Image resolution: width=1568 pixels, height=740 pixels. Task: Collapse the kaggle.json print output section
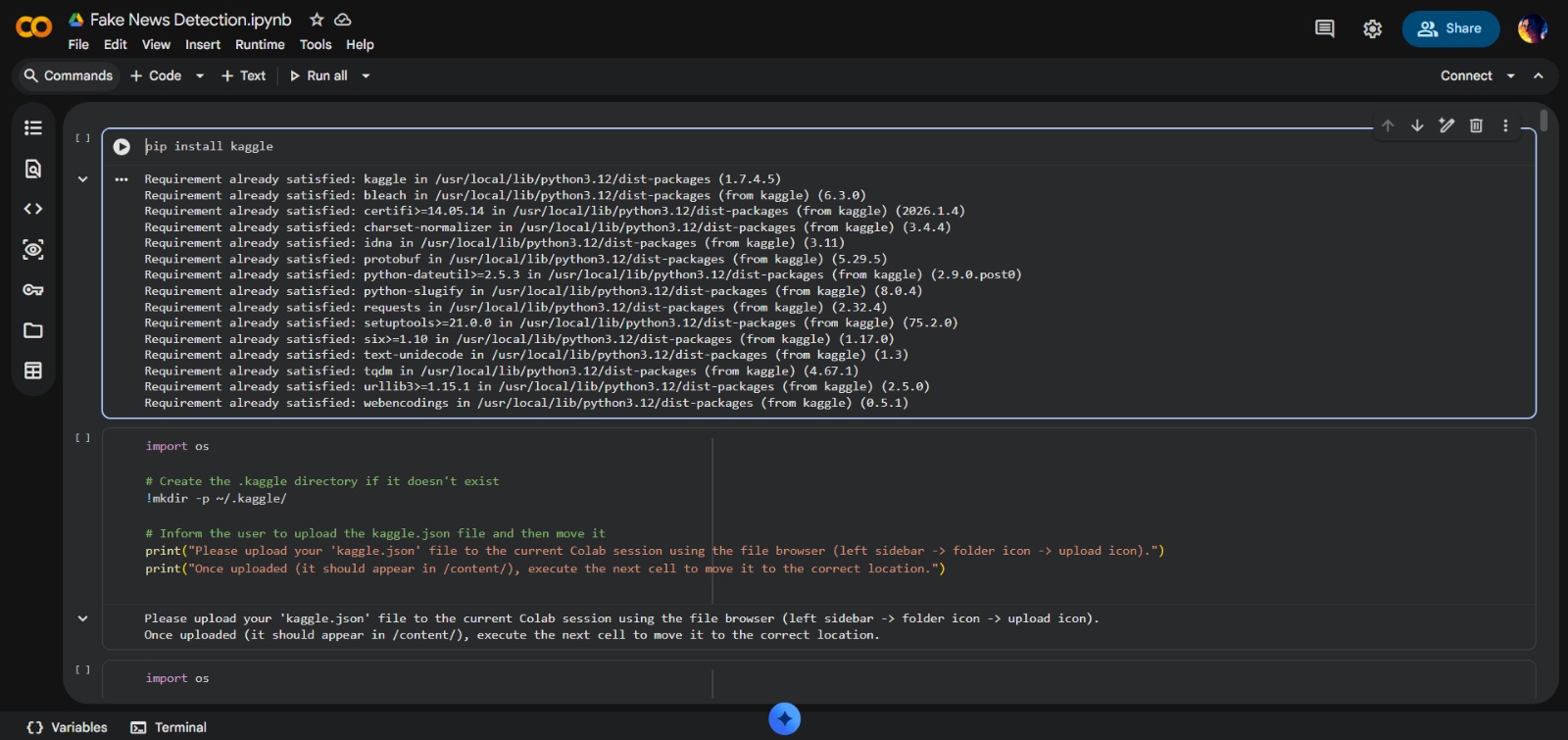(x=82, y=618)
